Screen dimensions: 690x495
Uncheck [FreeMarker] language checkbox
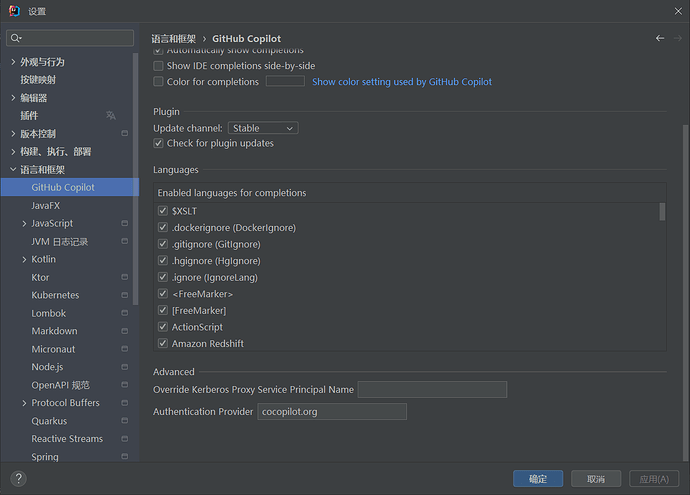163,310
